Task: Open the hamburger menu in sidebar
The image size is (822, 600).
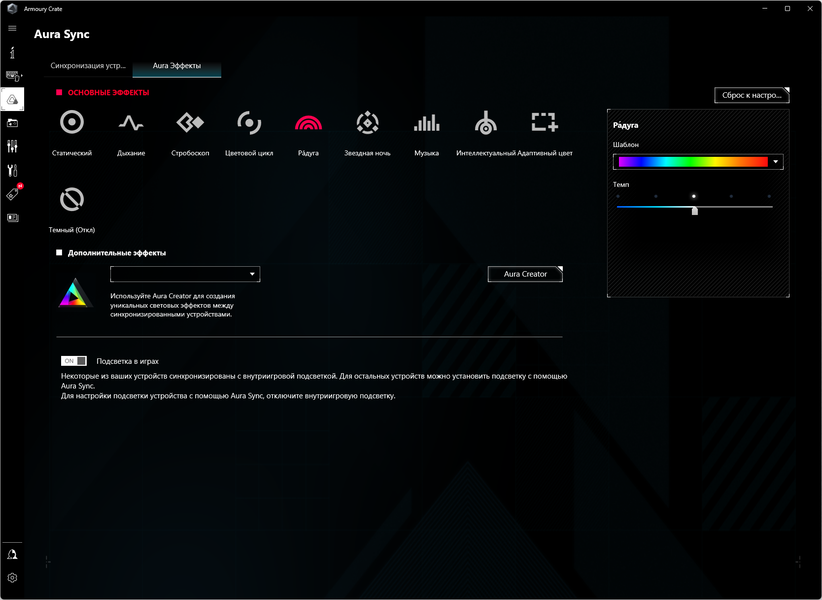Action: [12, 28]
